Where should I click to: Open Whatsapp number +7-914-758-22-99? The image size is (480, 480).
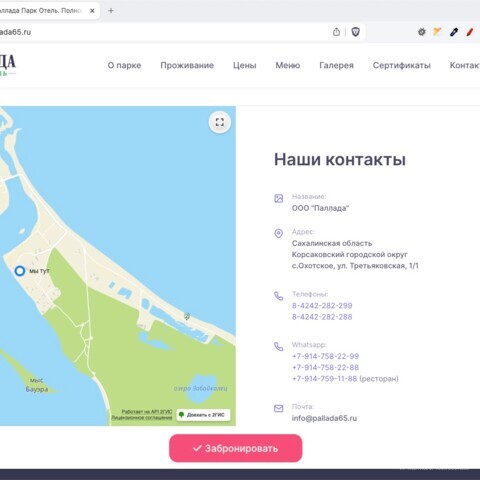coord(325,356)
